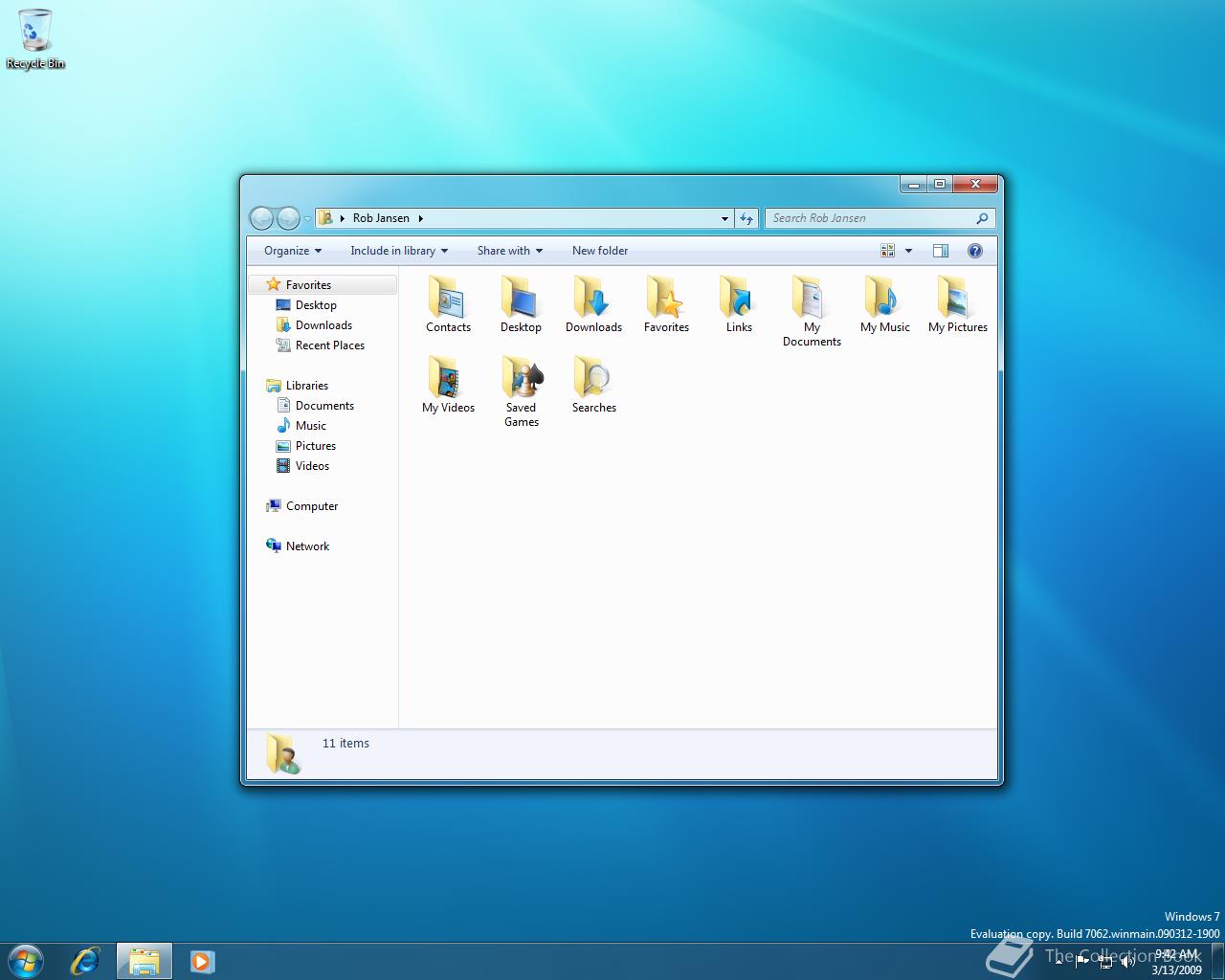
Task: Select the Desktop folder in file list
Action: (521, 297)
